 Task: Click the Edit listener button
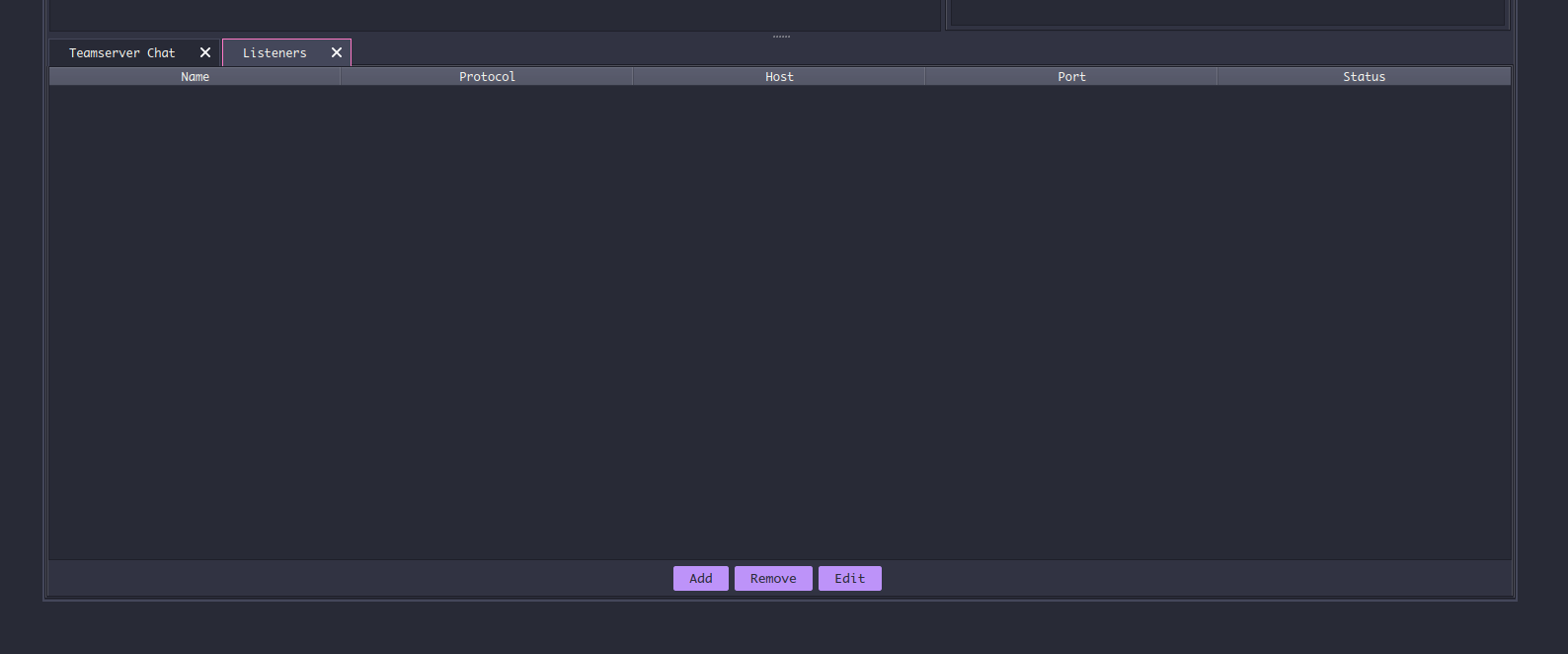[x=849, y=579]
